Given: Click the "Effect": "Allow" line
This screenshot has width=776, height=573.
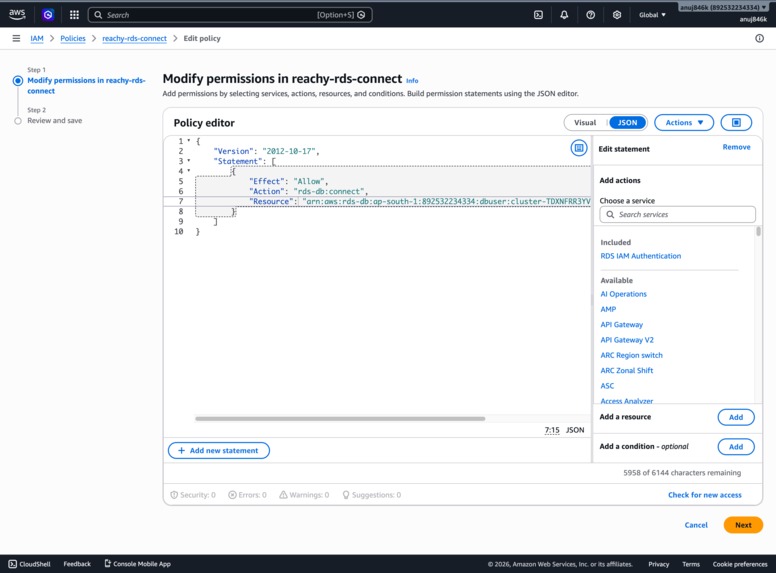Looking at the screenshot, I should (289, 181).
